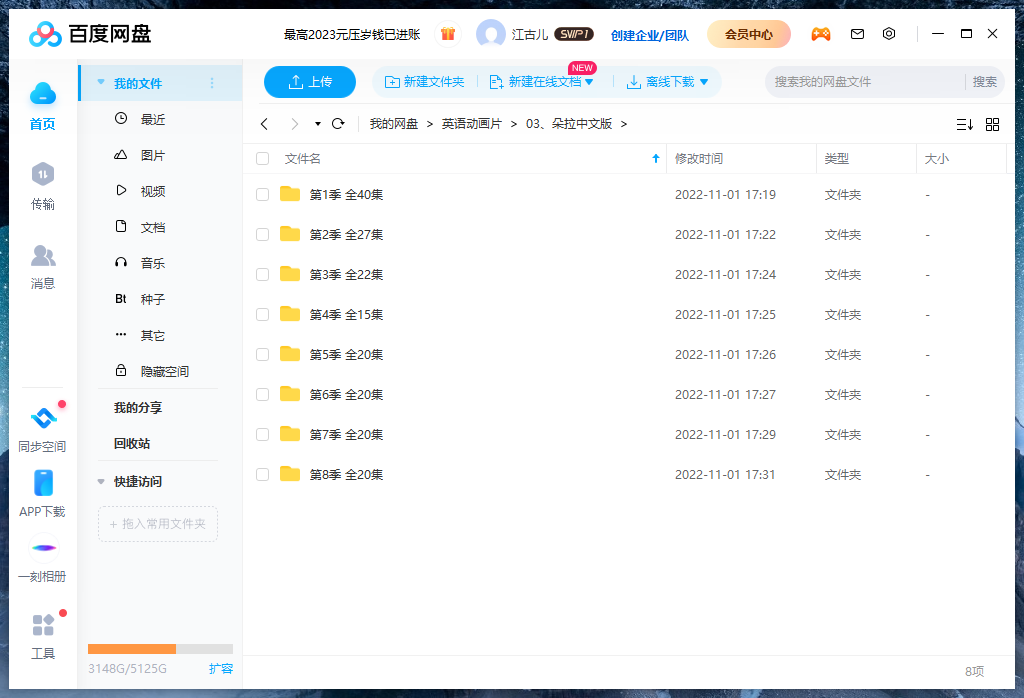Check the select-all checkbox in header
Screen dimensions: 1024x698
(262, 158)
